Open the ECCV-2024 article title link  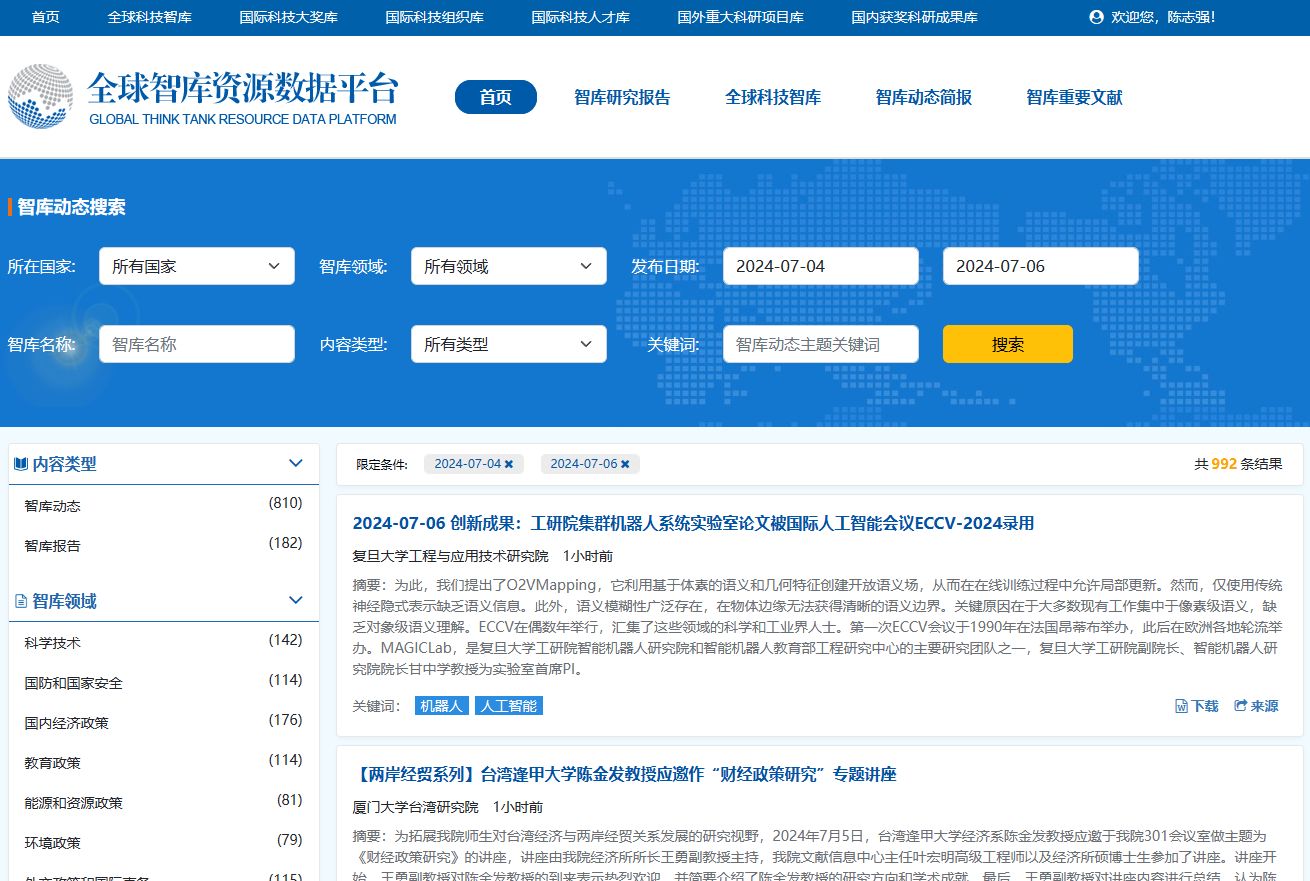coord(693,523)
